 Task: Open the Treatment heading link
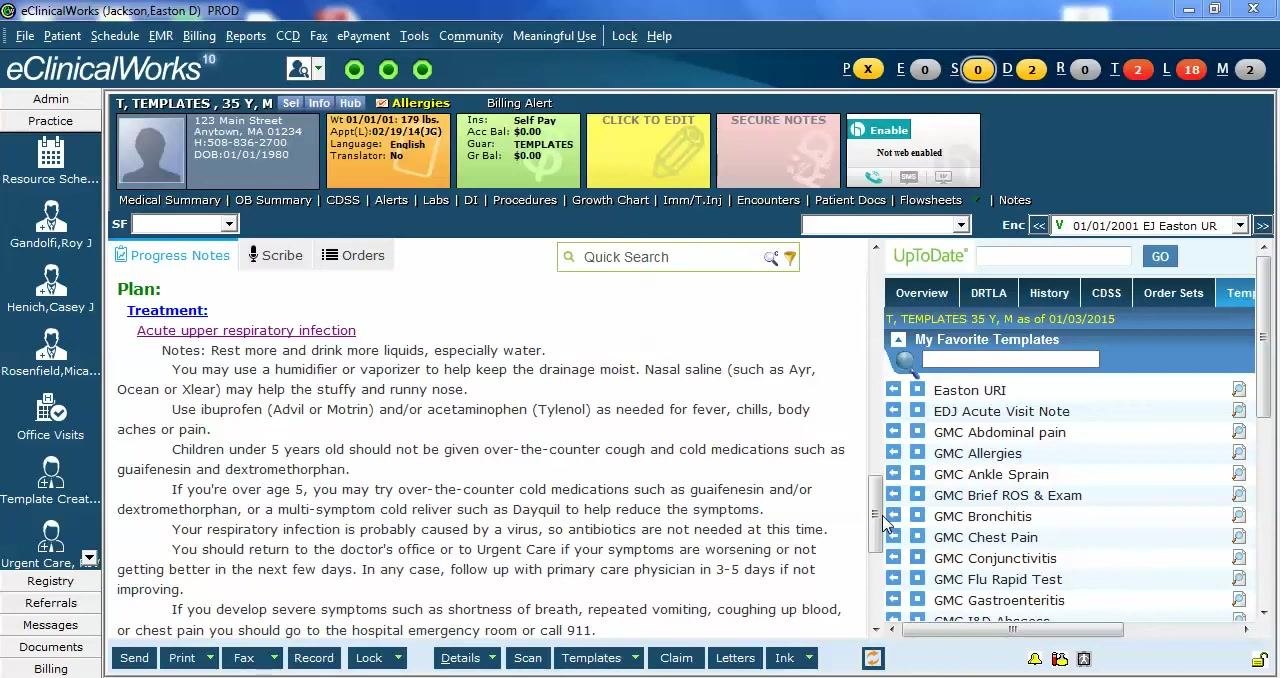tap(167, 310)
